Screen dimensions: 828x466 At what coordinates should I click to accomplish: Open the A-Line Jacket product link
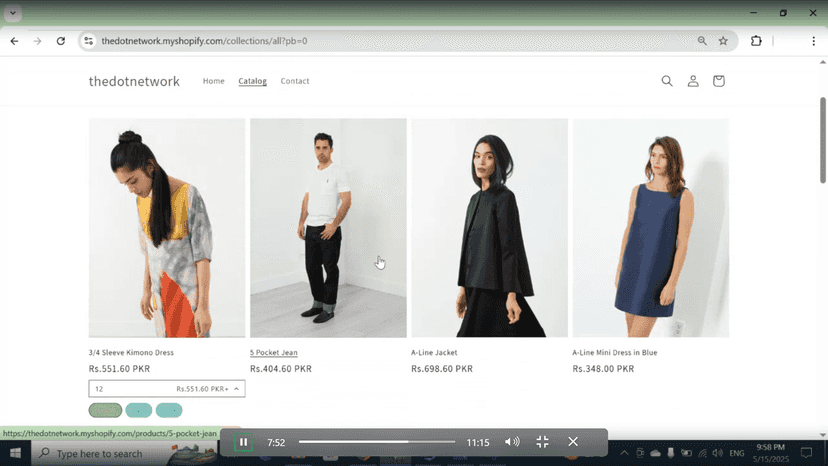point(434,352)
